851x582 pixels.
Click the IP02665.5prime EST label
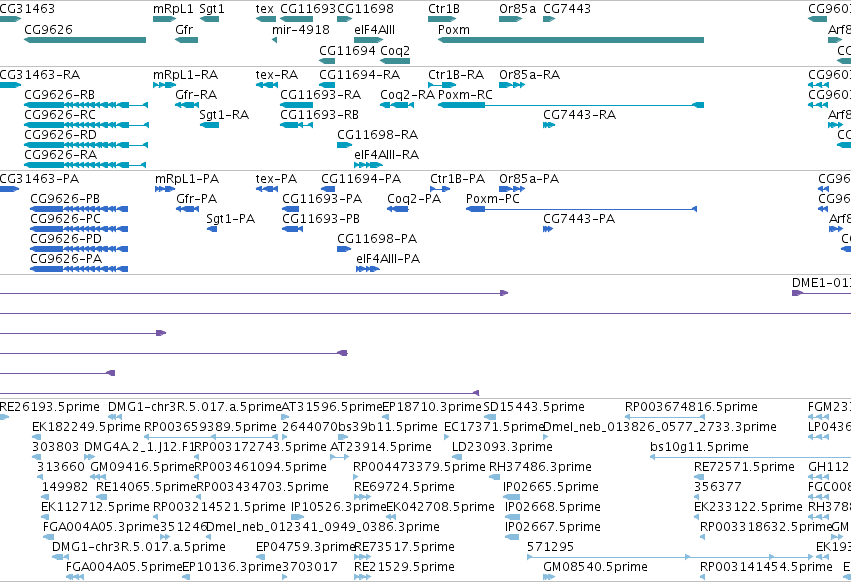click(x=551, y=487)
